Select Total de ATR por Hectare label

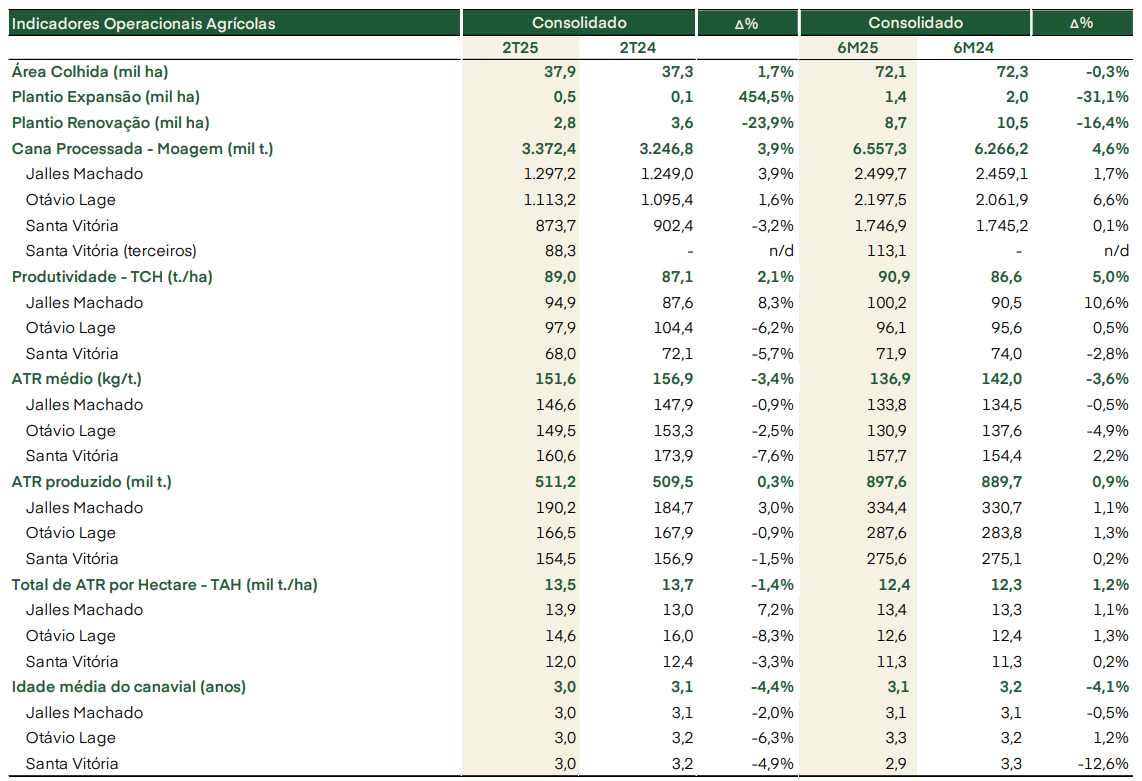pyautogui.click(x=165, y=585)
